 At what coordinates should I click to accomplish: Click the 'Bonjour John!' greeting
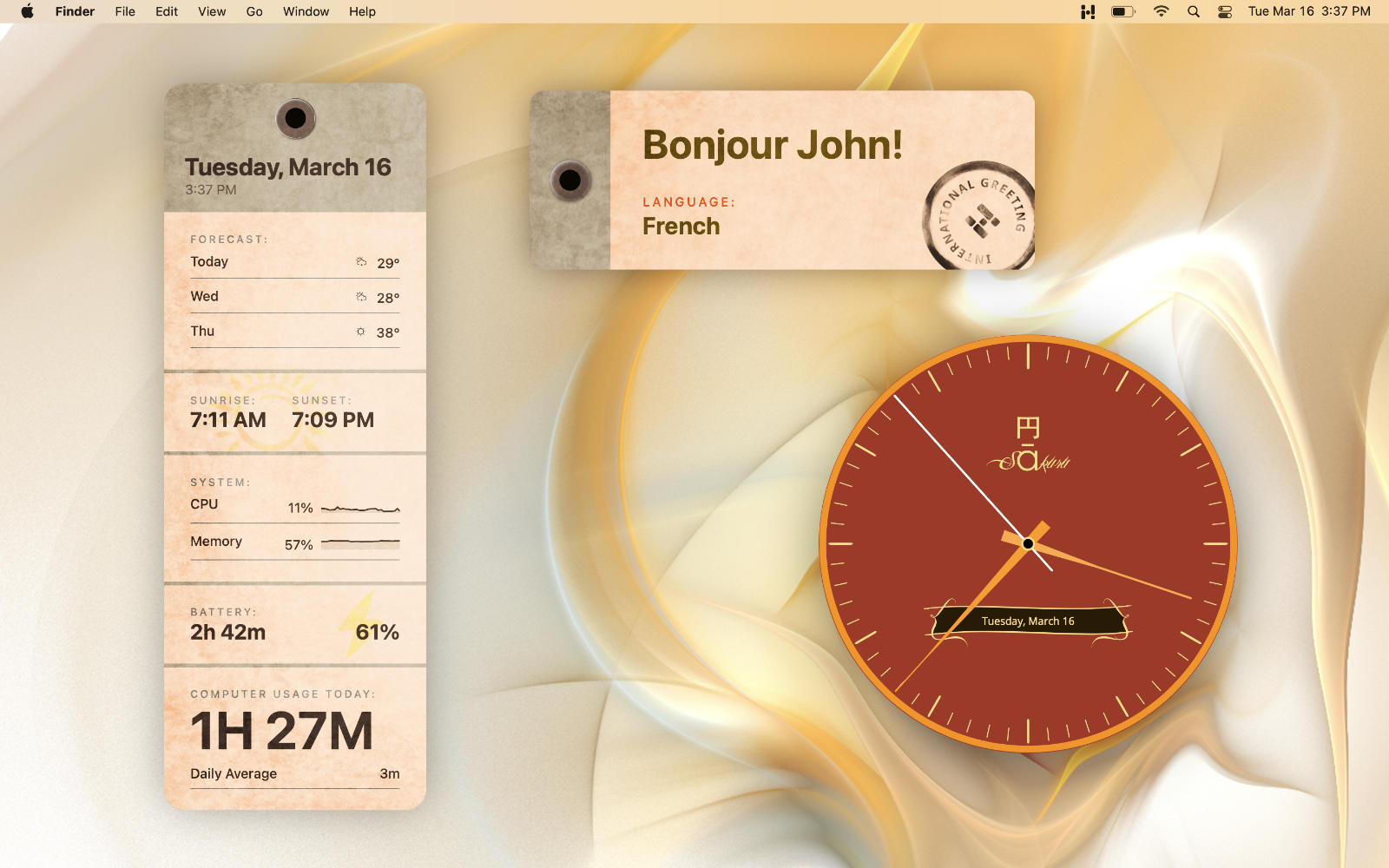coord(773,145)
